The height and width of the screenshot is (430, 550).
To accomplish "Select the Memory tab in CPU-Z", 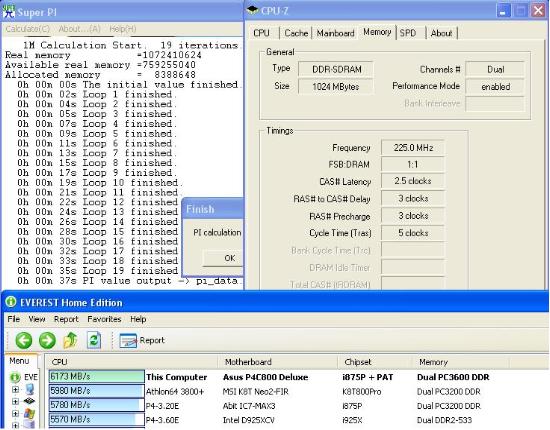I will point(377,32).
